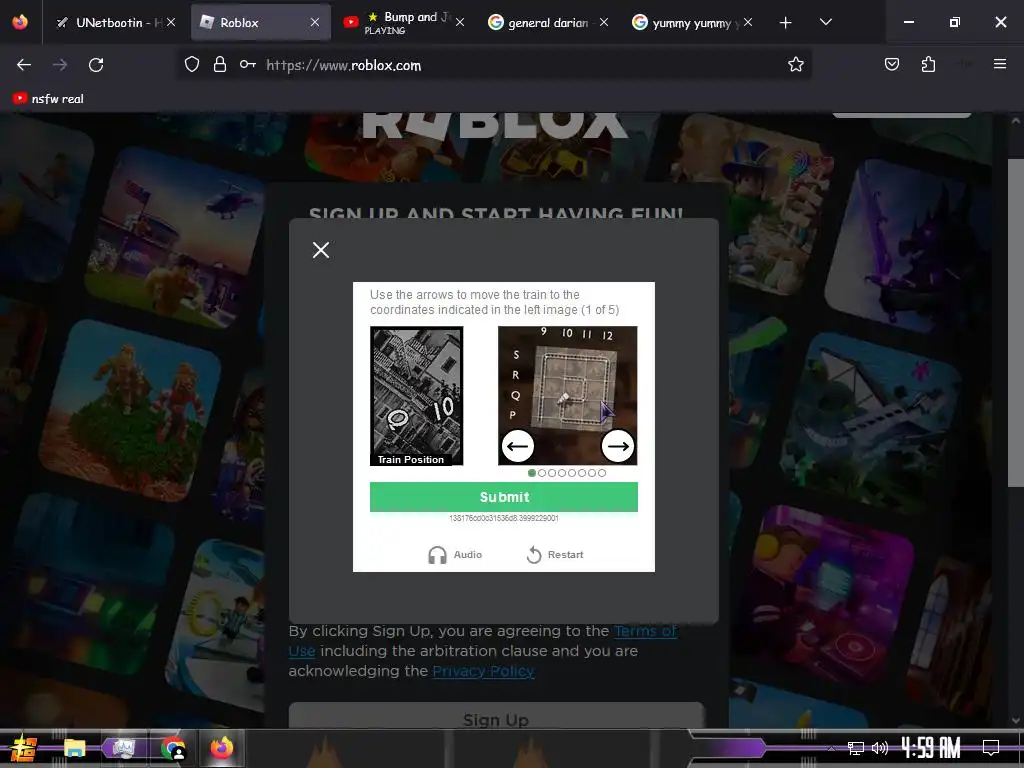Click the page vertical scrollbar thumb
1024x768 pixels.
[1015, 322]
